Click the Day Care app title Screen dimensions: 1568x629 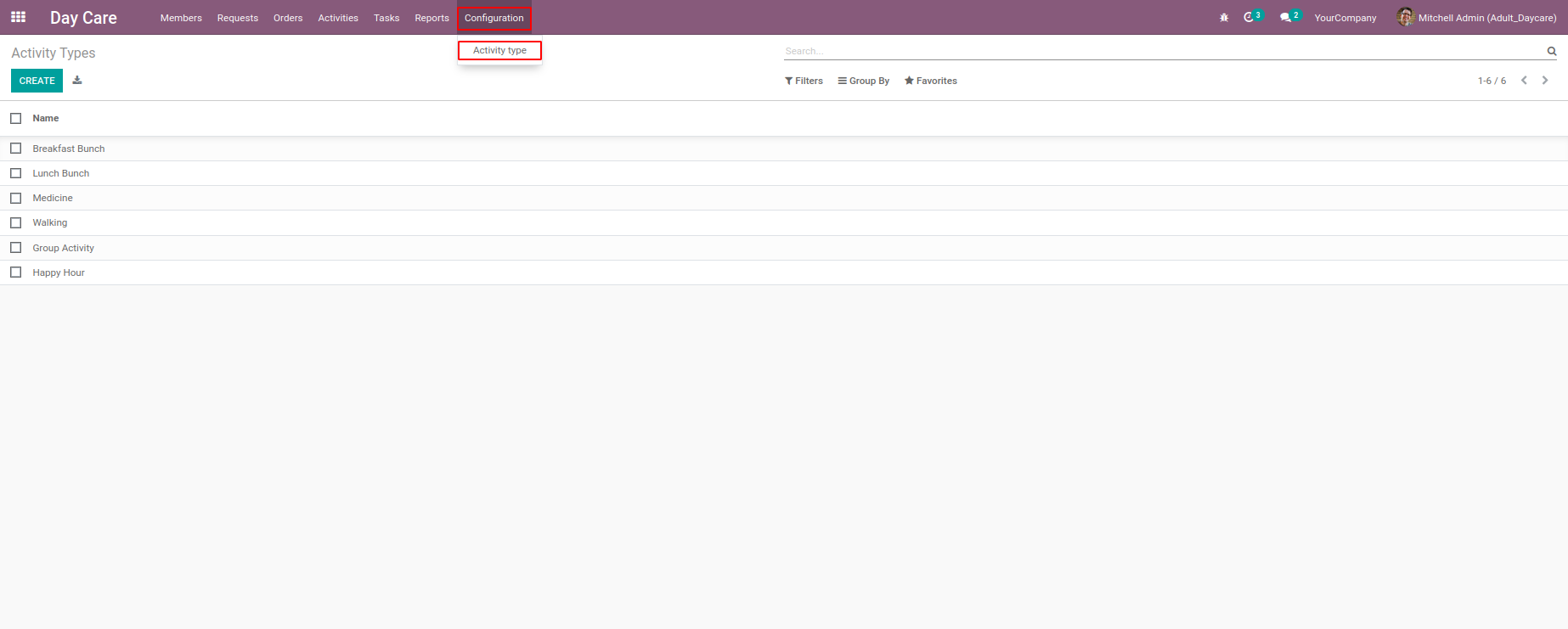[x=83, y=18]
